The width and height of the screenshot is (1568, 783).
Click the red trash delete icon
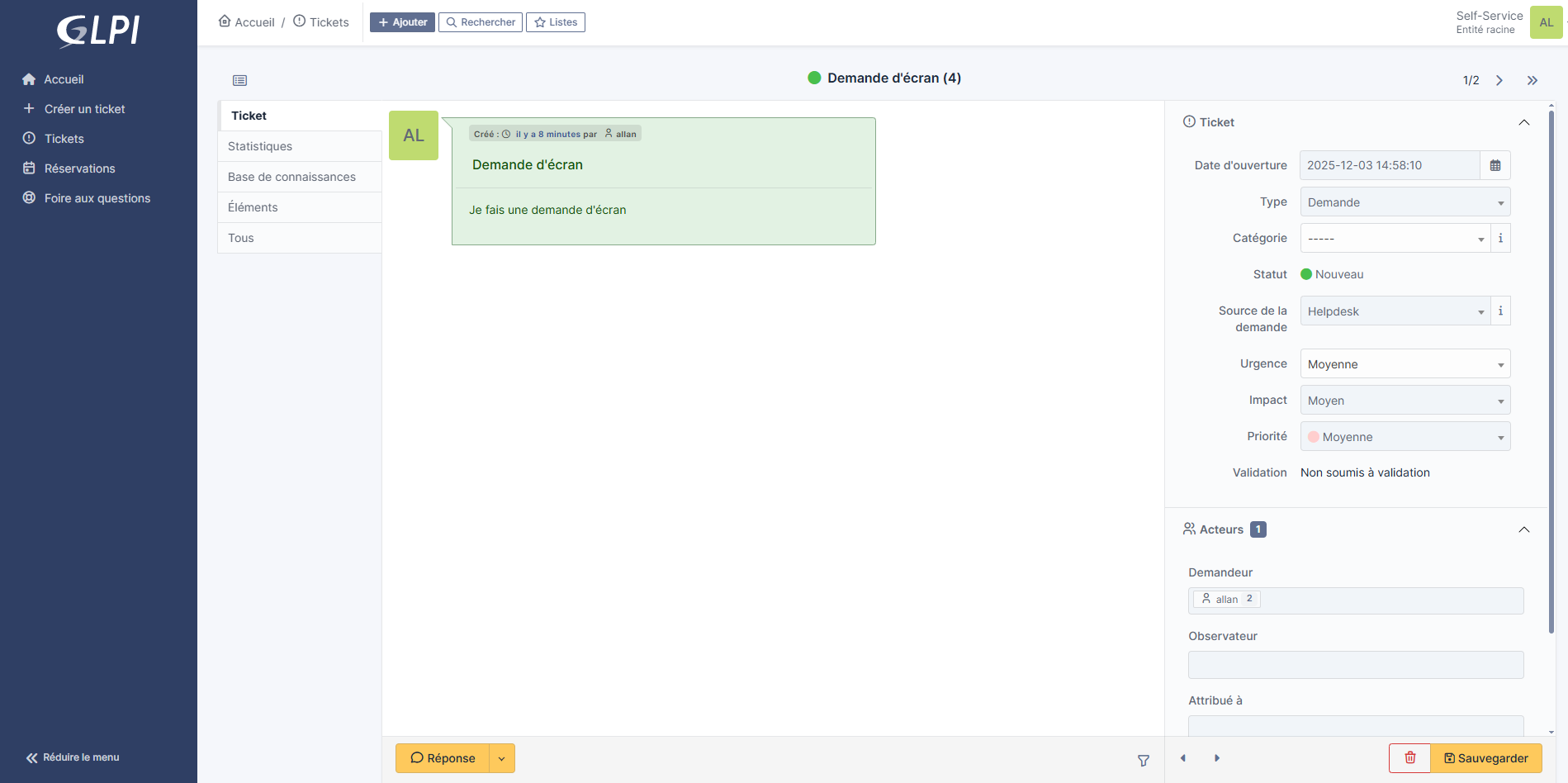1409,757
